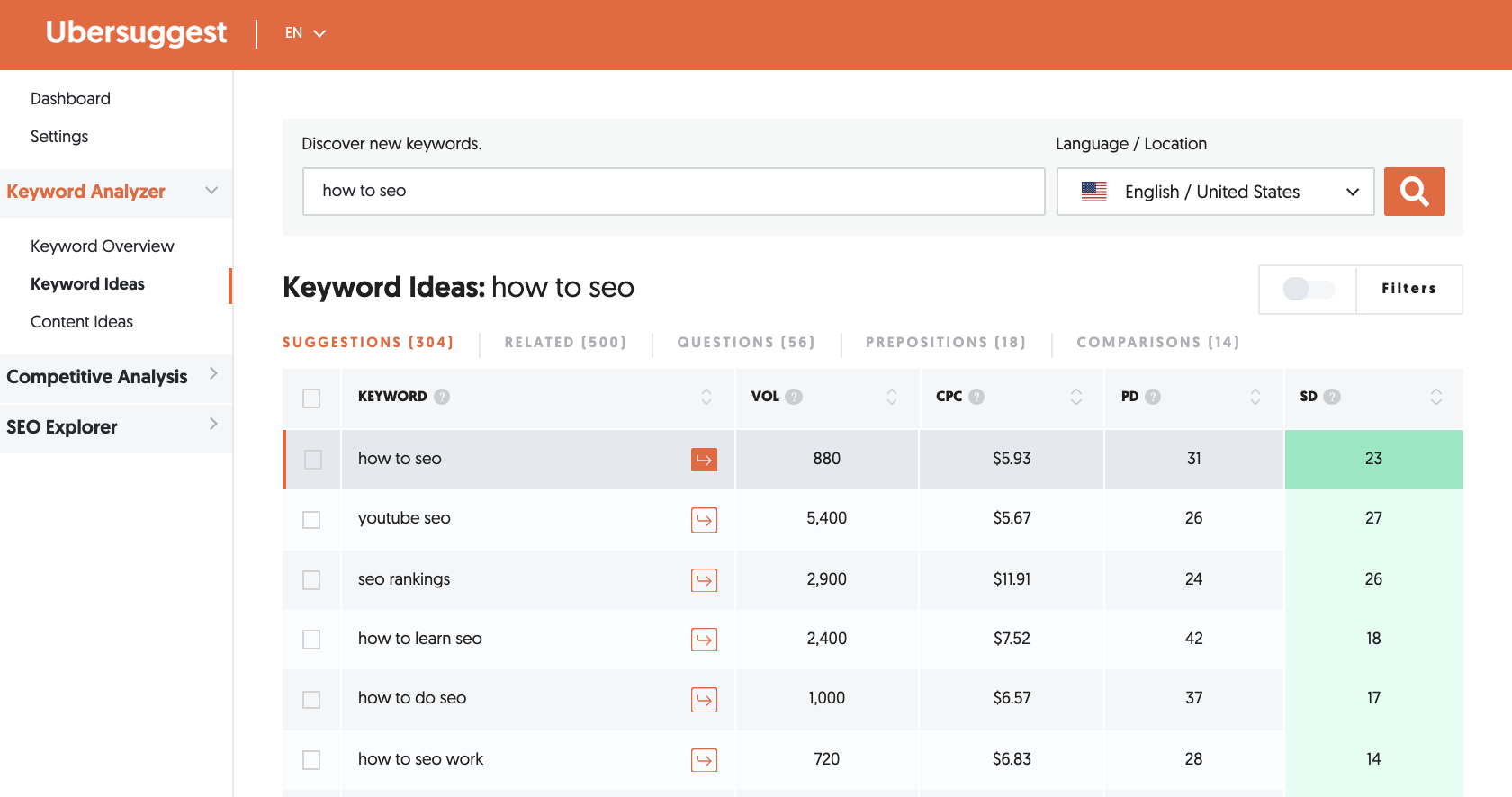Check the 'how to seo' row checkbox

[312, 460]
